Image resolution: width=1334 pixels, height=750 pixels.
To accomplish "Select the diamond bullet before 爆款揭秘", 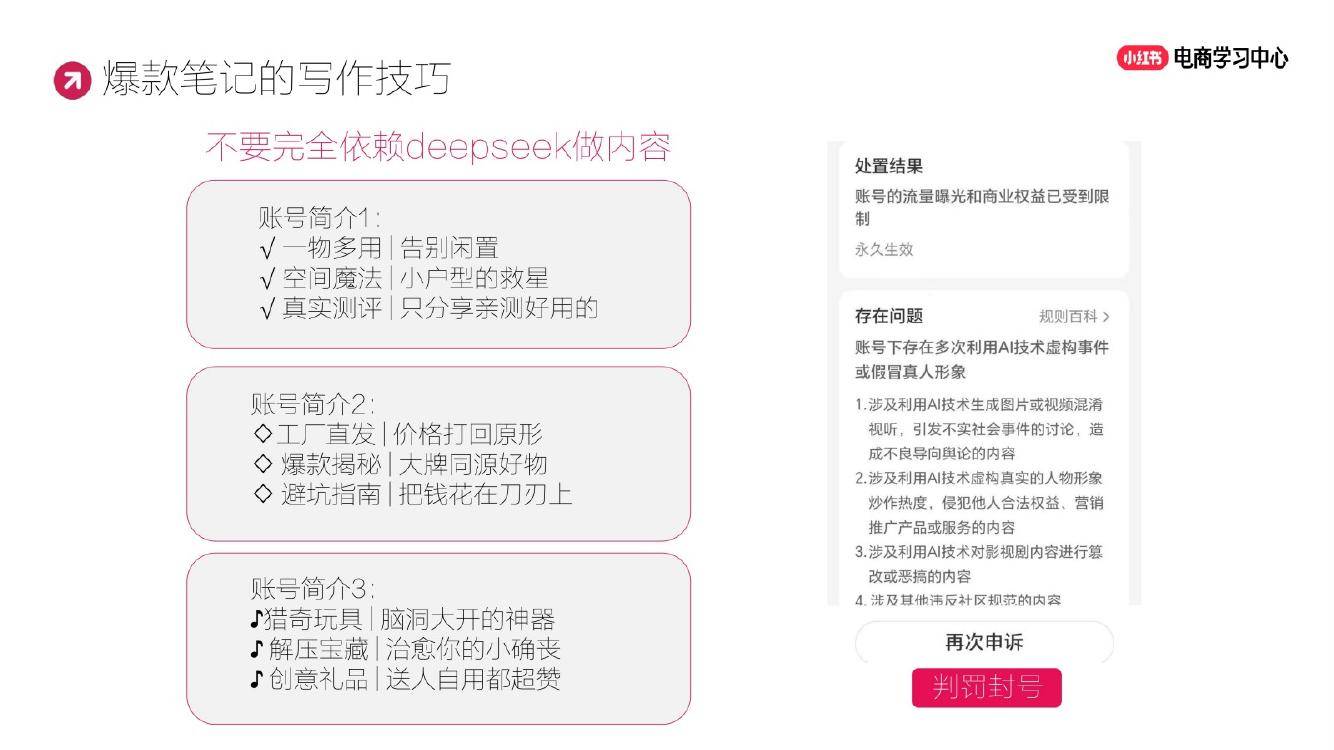I will (263, 463).
